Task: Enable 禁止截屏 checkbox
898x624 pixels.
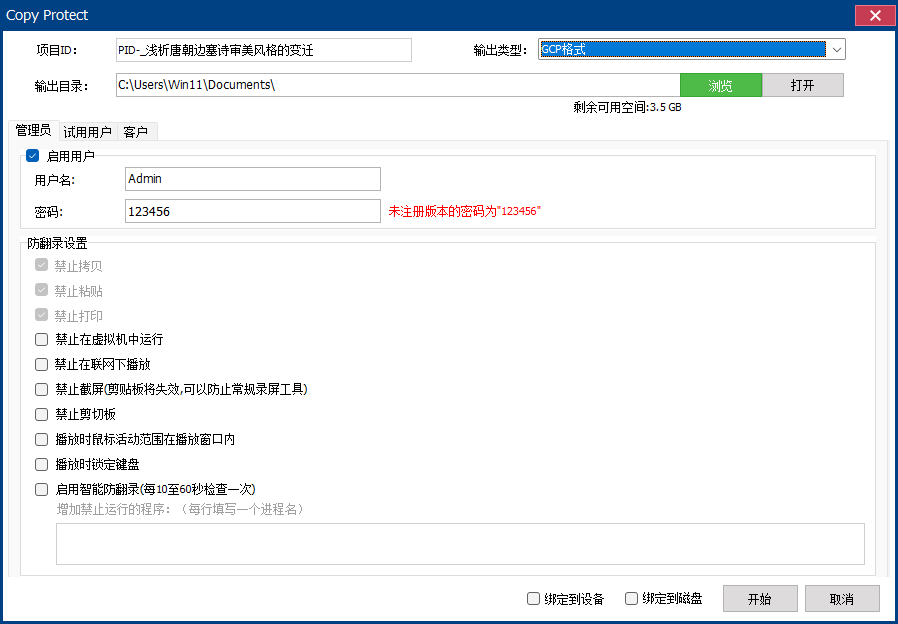Action: [41, 389]
